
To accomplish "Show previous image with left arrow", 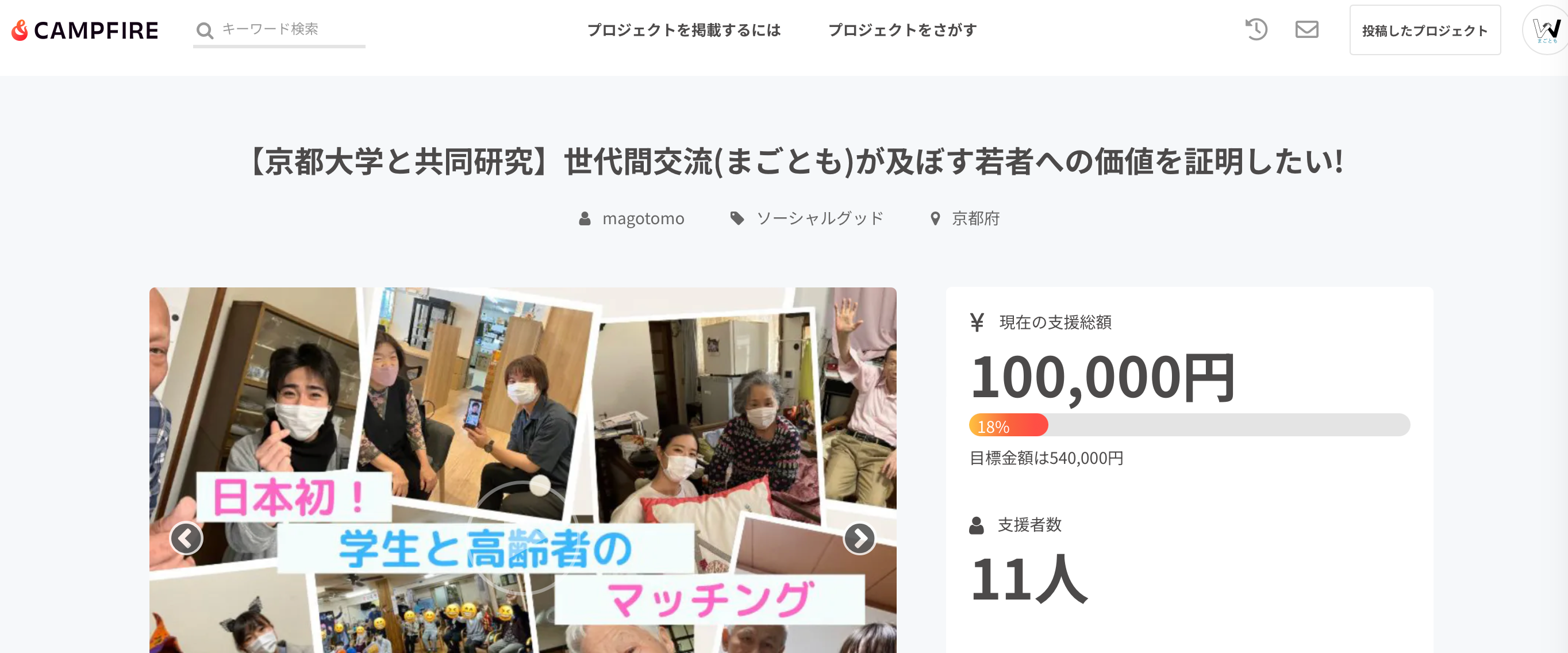I will (186, 538).
